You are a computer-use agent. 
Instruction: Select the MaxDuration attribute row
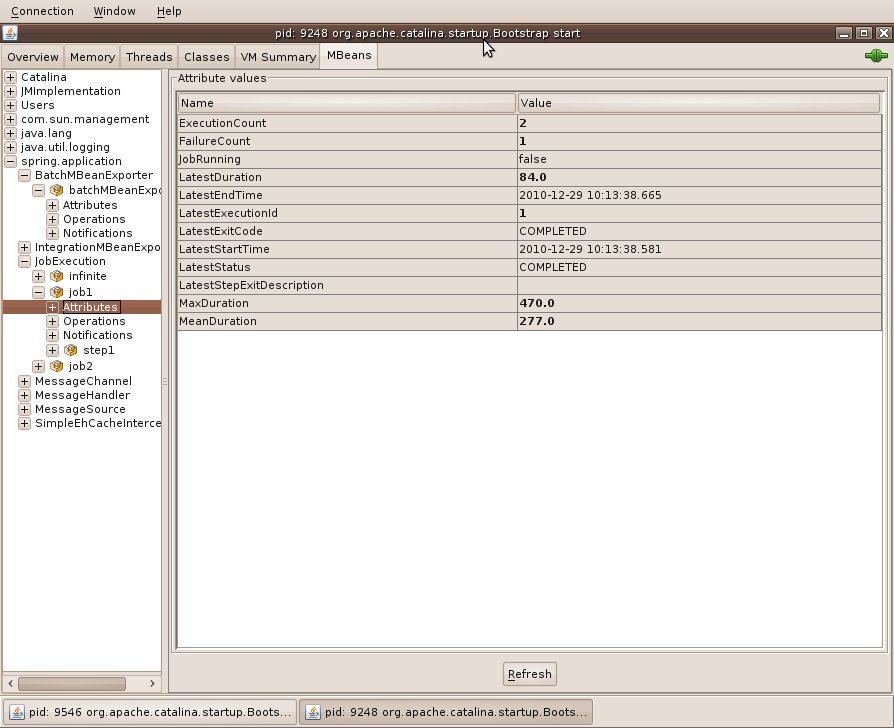click(400, 303)
